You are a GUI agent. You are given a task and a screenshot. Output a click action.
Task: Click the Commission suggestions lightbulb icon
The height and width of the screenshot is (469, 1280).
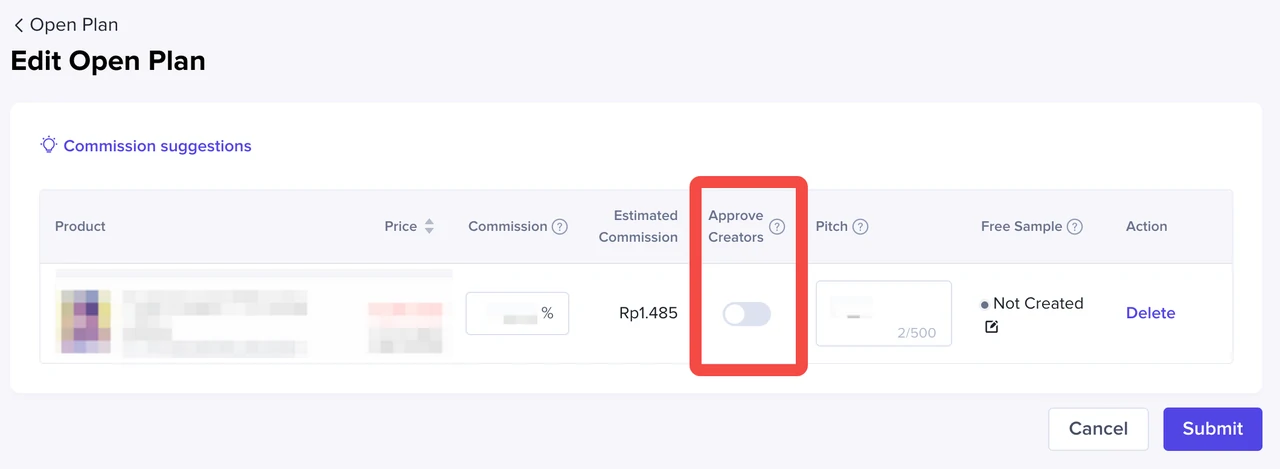tap(48, 145)
